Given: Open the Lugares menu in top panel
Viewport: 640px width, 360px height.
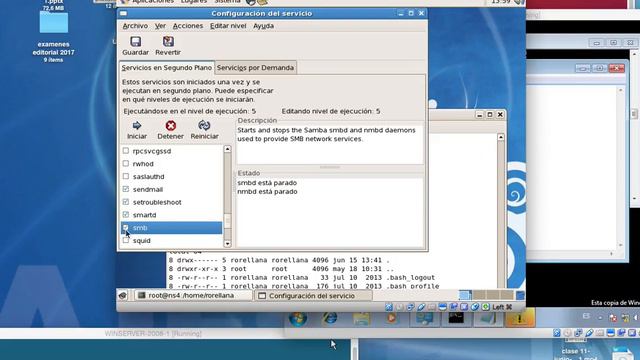Looking at the screenshot, I should coord(194,2).
